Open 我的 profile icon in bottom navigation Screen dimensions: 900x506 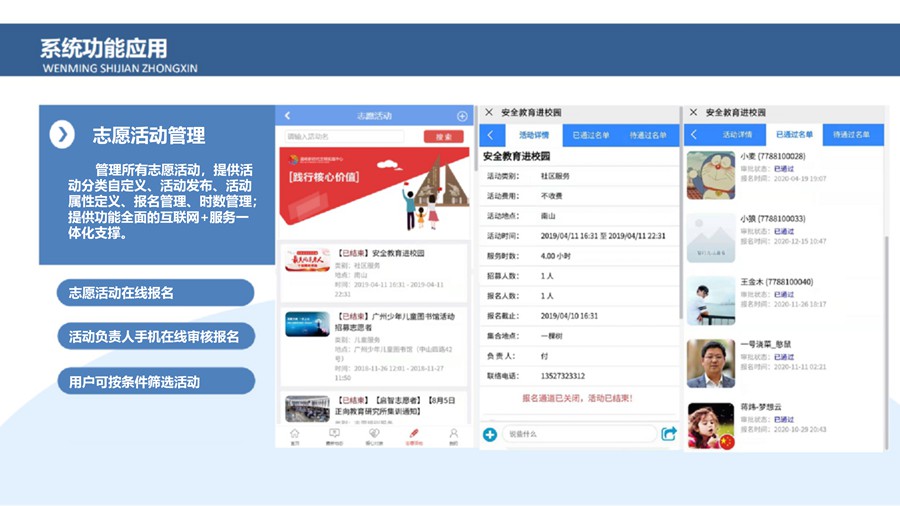pyautogui.click(x=453, y=435)
